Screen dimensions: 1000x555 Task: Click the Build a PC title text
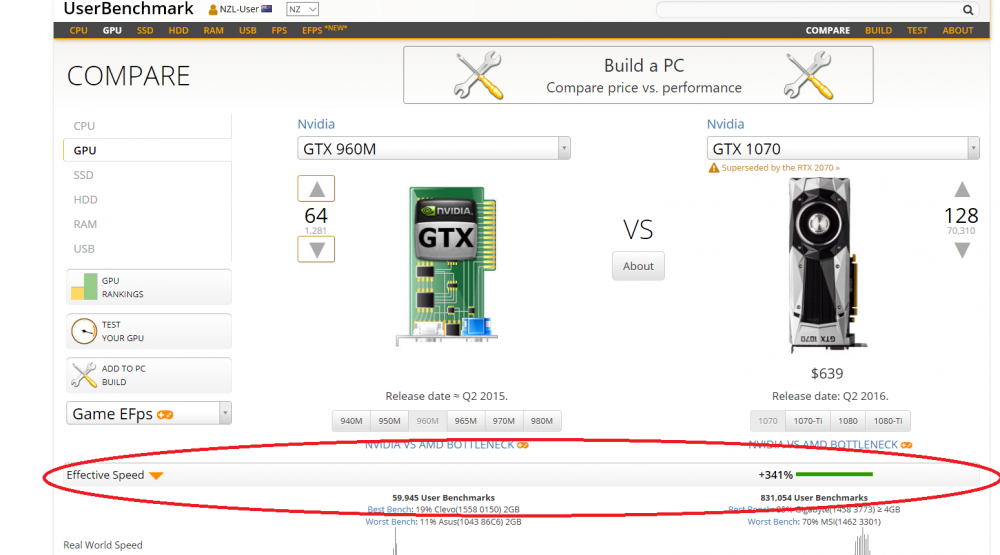(644, 66)
